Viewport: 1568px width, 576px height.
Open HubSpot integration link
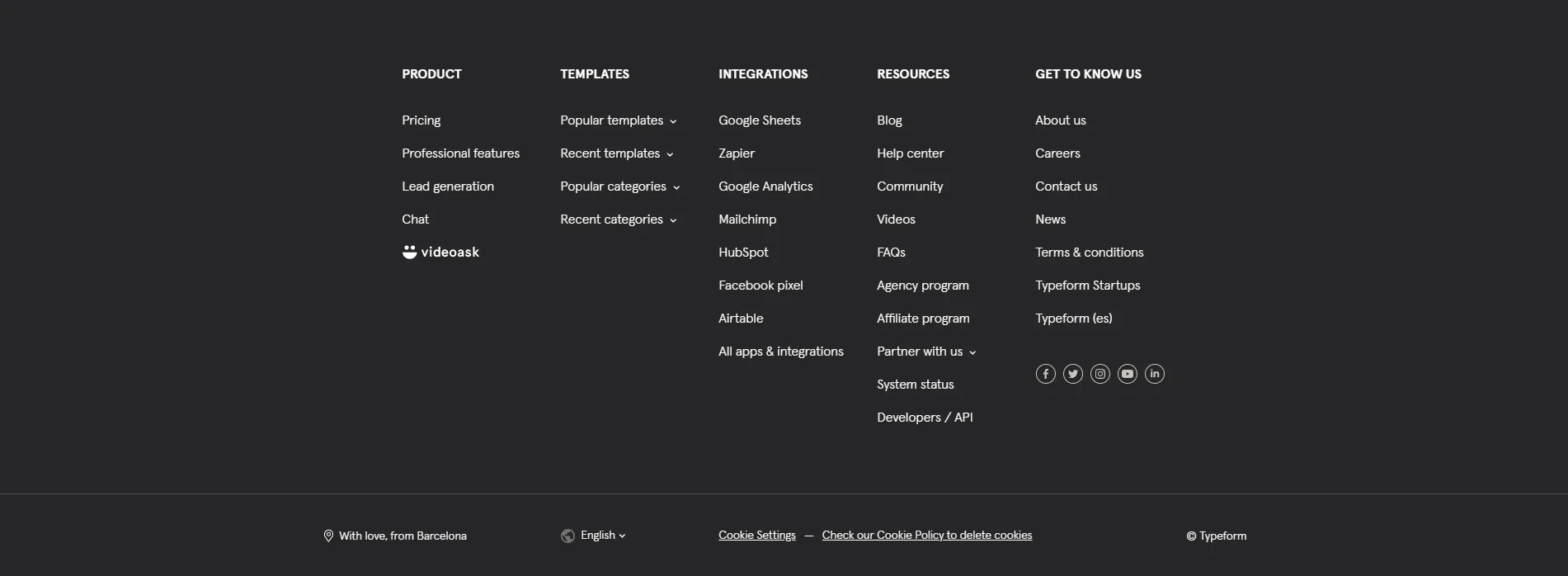(743, 253)
